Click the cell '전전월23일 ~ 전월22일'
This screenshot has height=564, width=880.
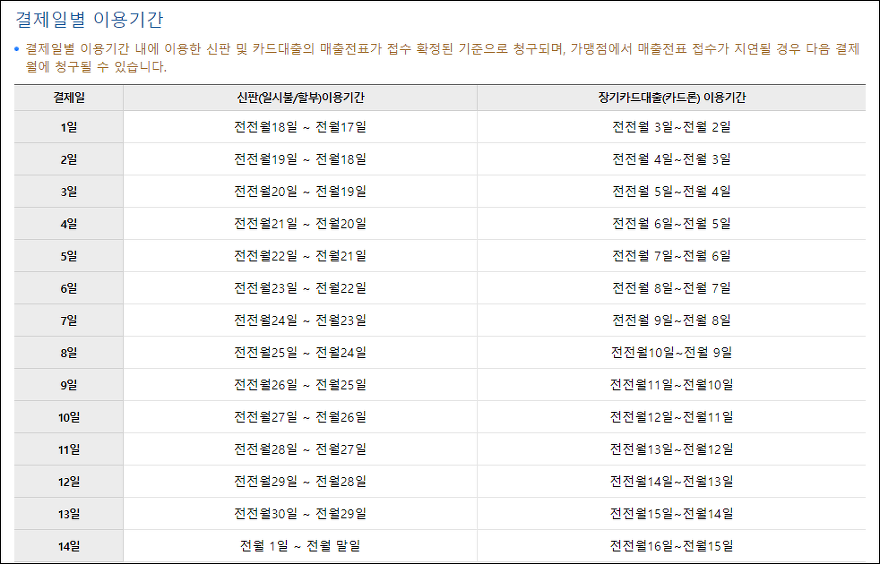300,288
